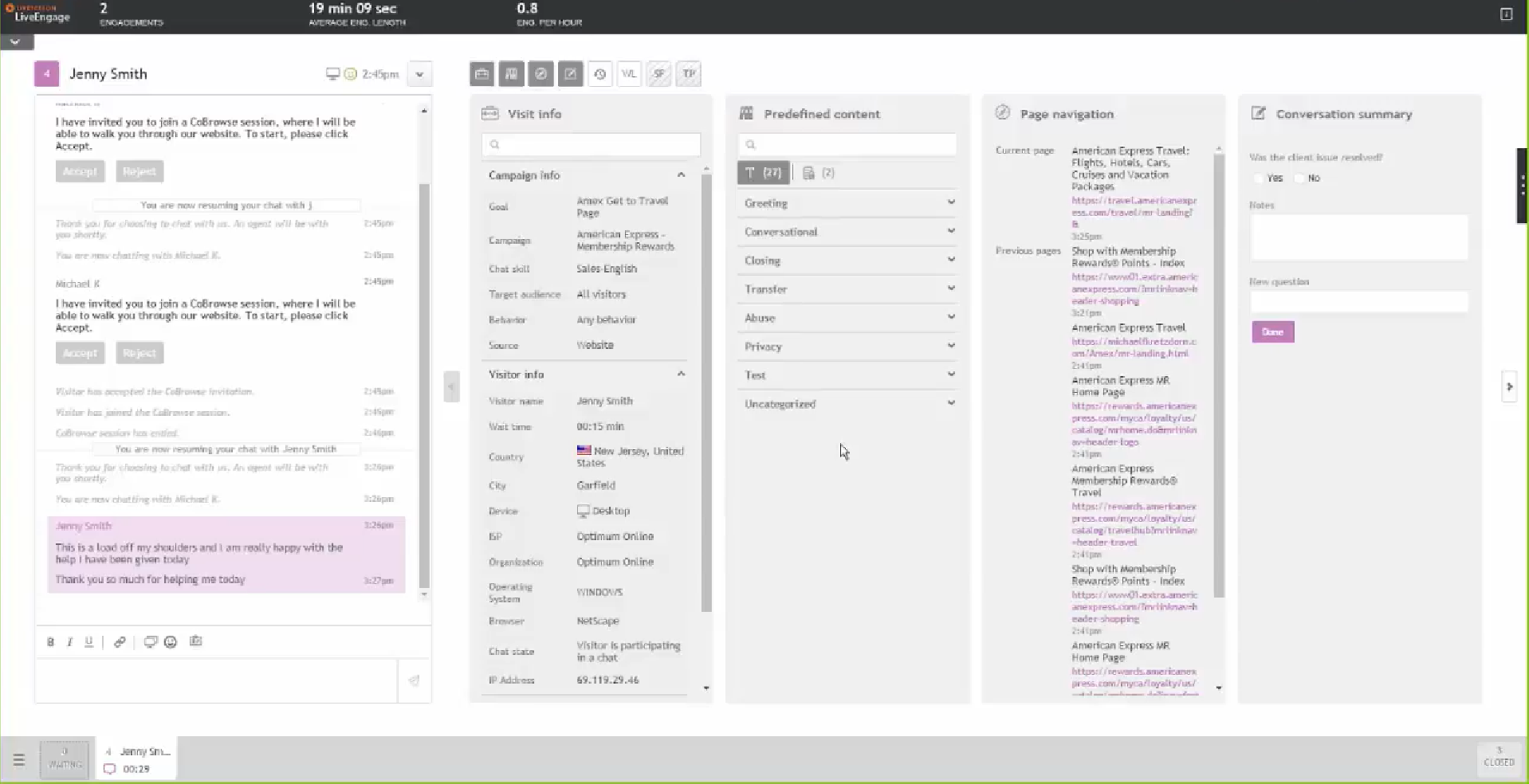Click the second Reject CoBrowse button
Screen dimensions: 1529x784
click(140, 353)
